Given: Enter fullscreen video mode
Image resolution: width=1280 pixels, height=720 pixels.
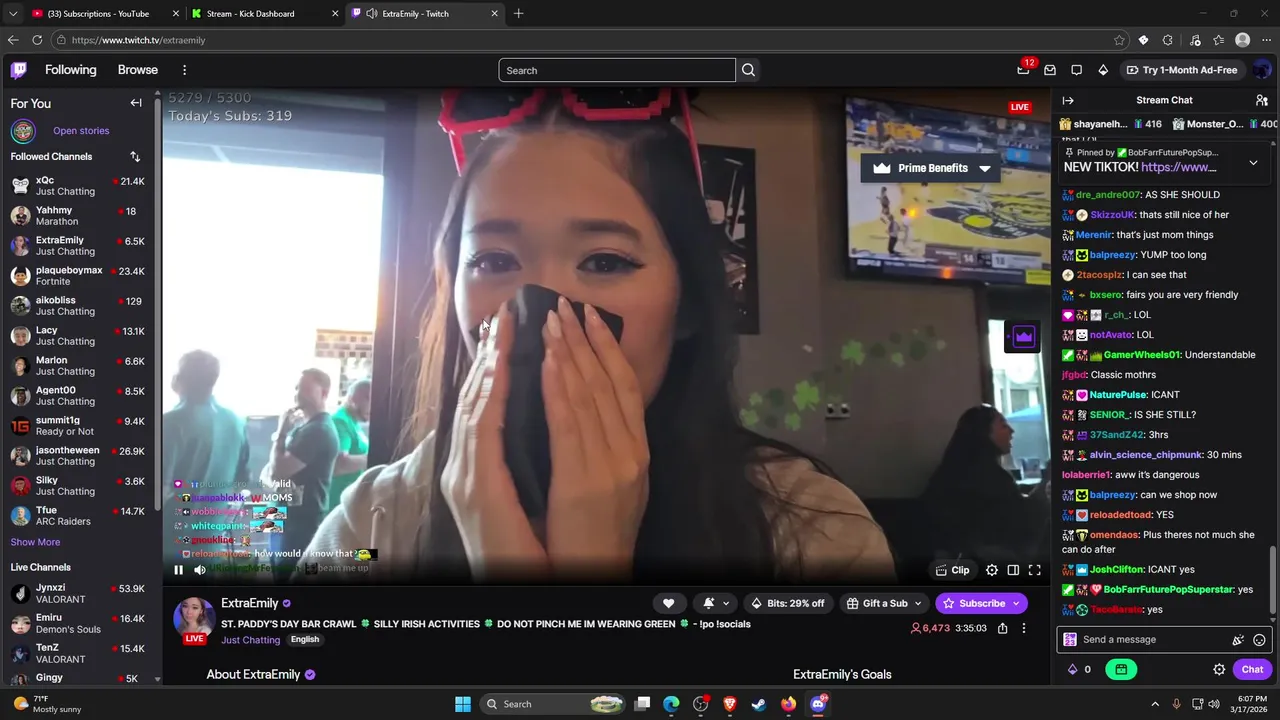Looking at the screenshot, I should (x=1035, y=570).
